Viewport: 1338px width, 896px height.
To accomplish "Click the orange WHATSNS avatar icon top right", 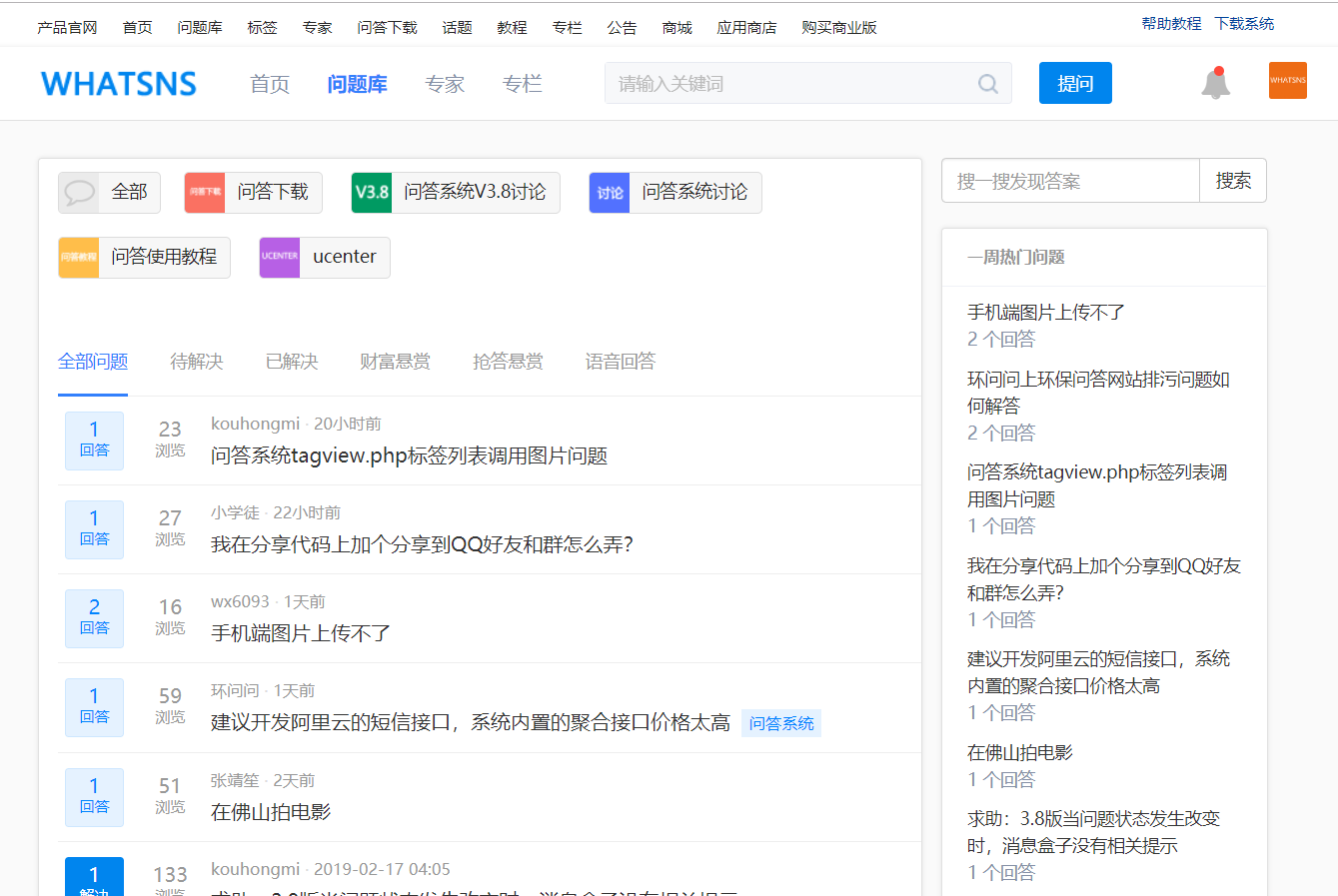I will [x=1288, y=81].
